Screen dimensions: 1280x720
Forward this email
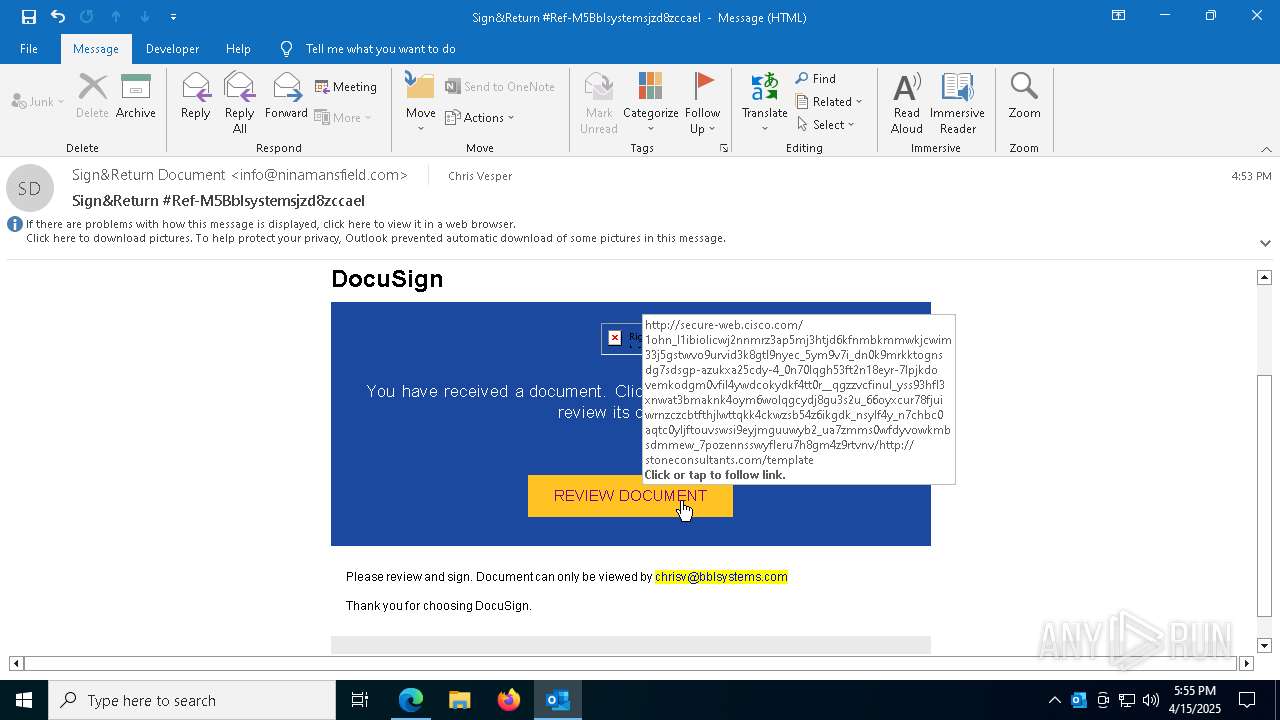tap(286, 96)
